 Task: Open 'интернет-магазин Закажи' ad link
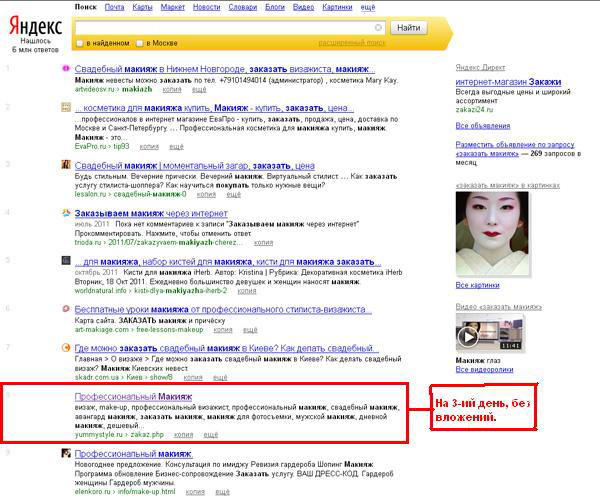[x=509, y=81]
